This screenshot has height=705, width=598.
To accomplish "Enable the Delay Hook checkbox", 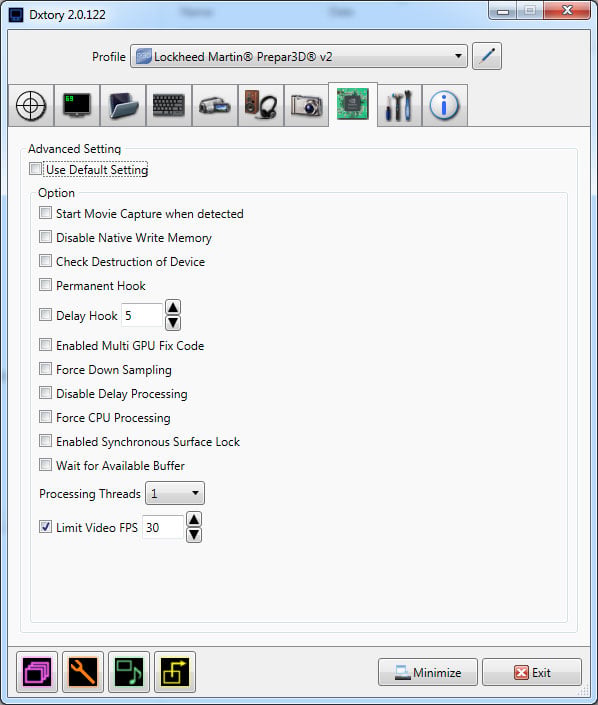I will [45, 314].
